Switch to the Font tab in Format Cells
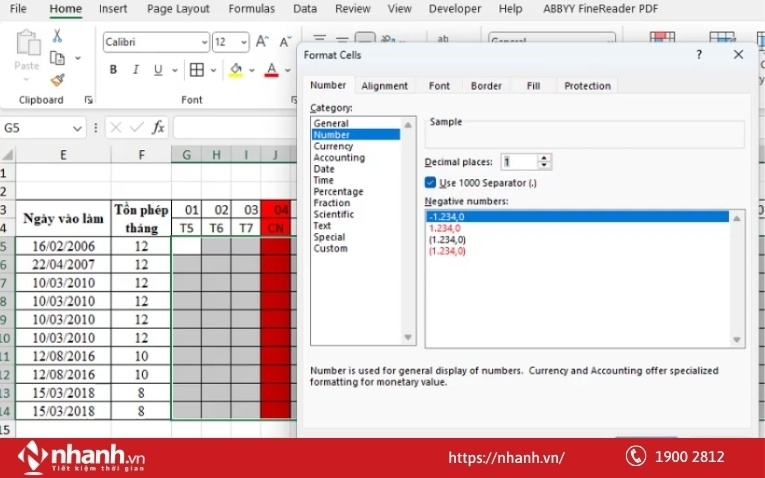 [439, 86]
